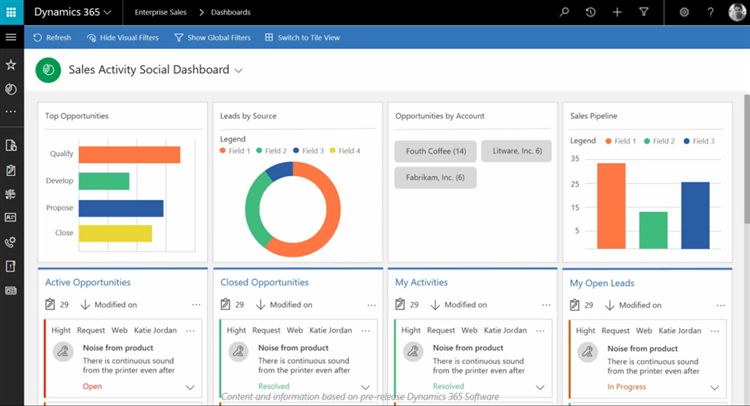
Task: Click Switch to Tile View
Action: click(x=302, y=38)
